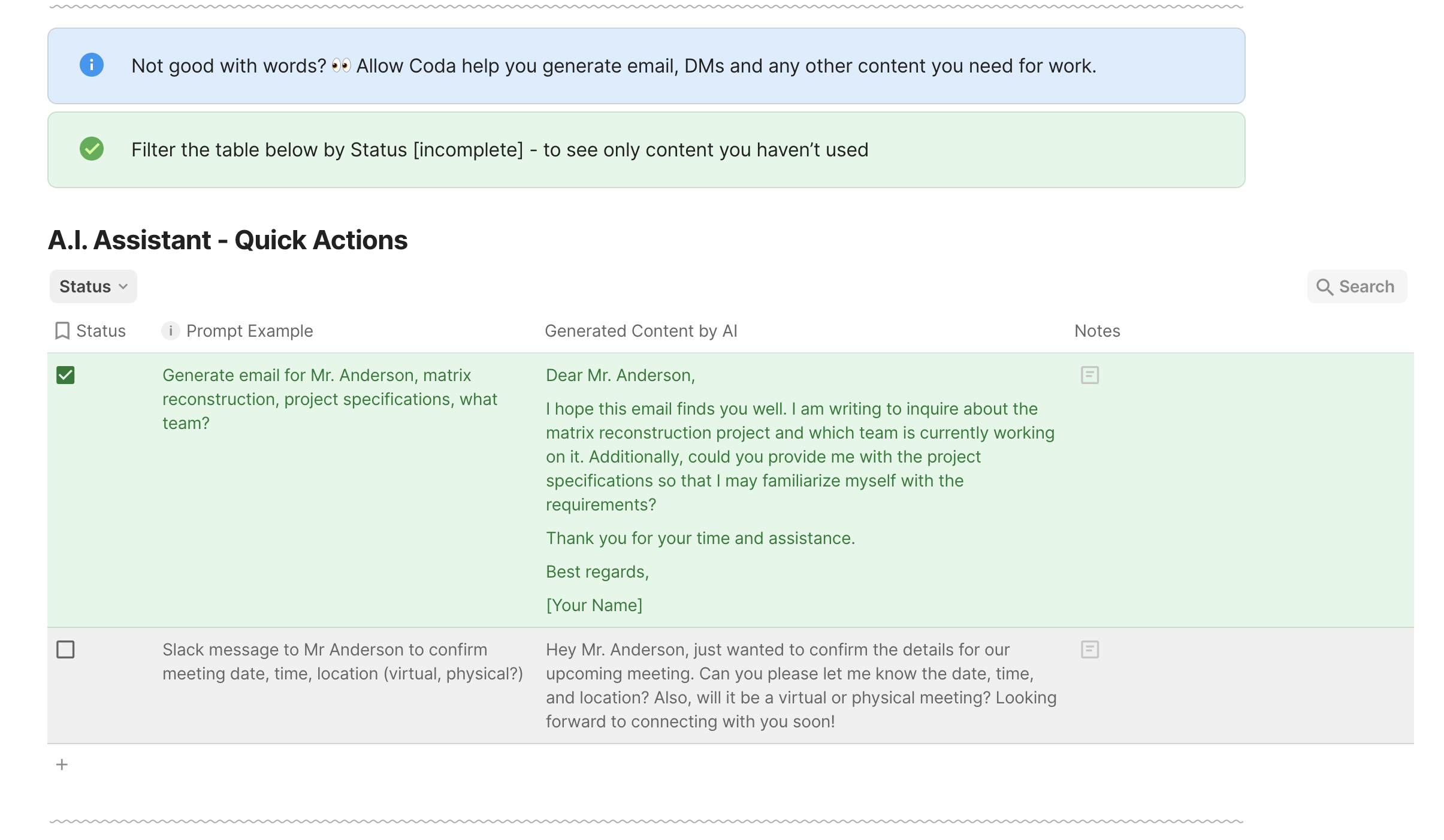
Task: Click the bookmark icon beside Status header
Action: coord(62,331)
